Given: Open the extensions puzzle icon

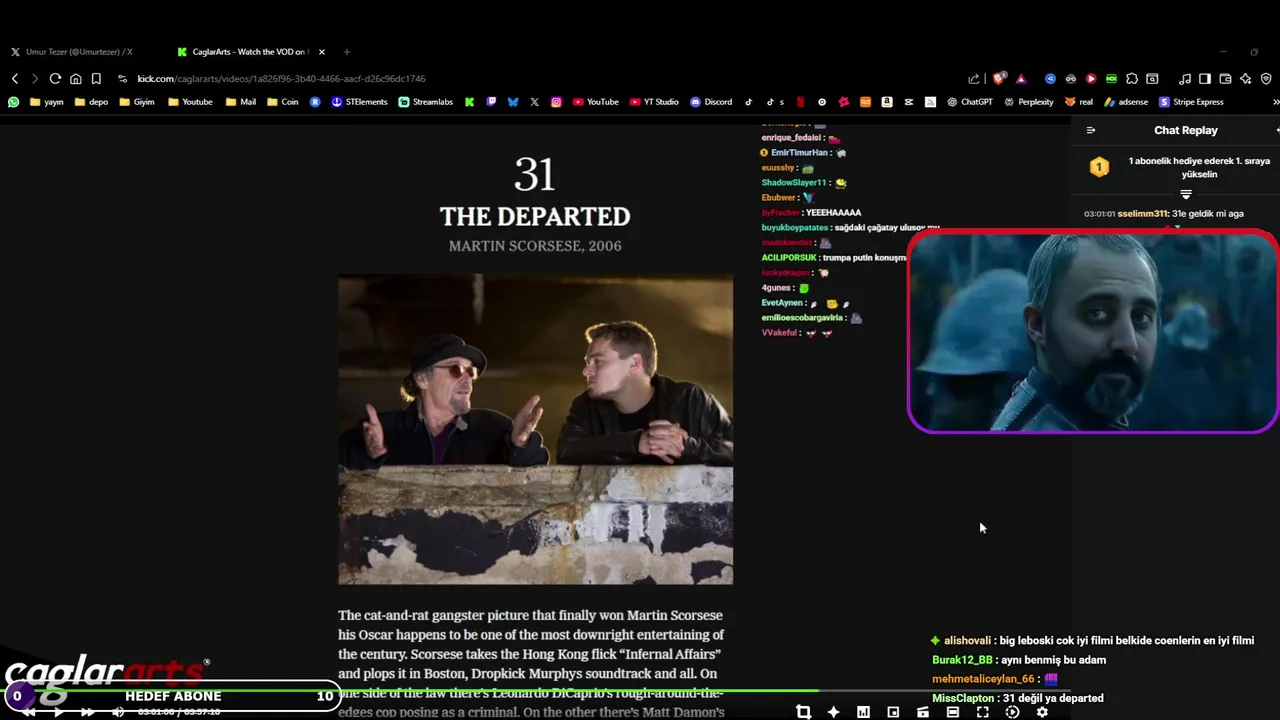Looking at the screenshot, I should click(x=1132, y=79).
